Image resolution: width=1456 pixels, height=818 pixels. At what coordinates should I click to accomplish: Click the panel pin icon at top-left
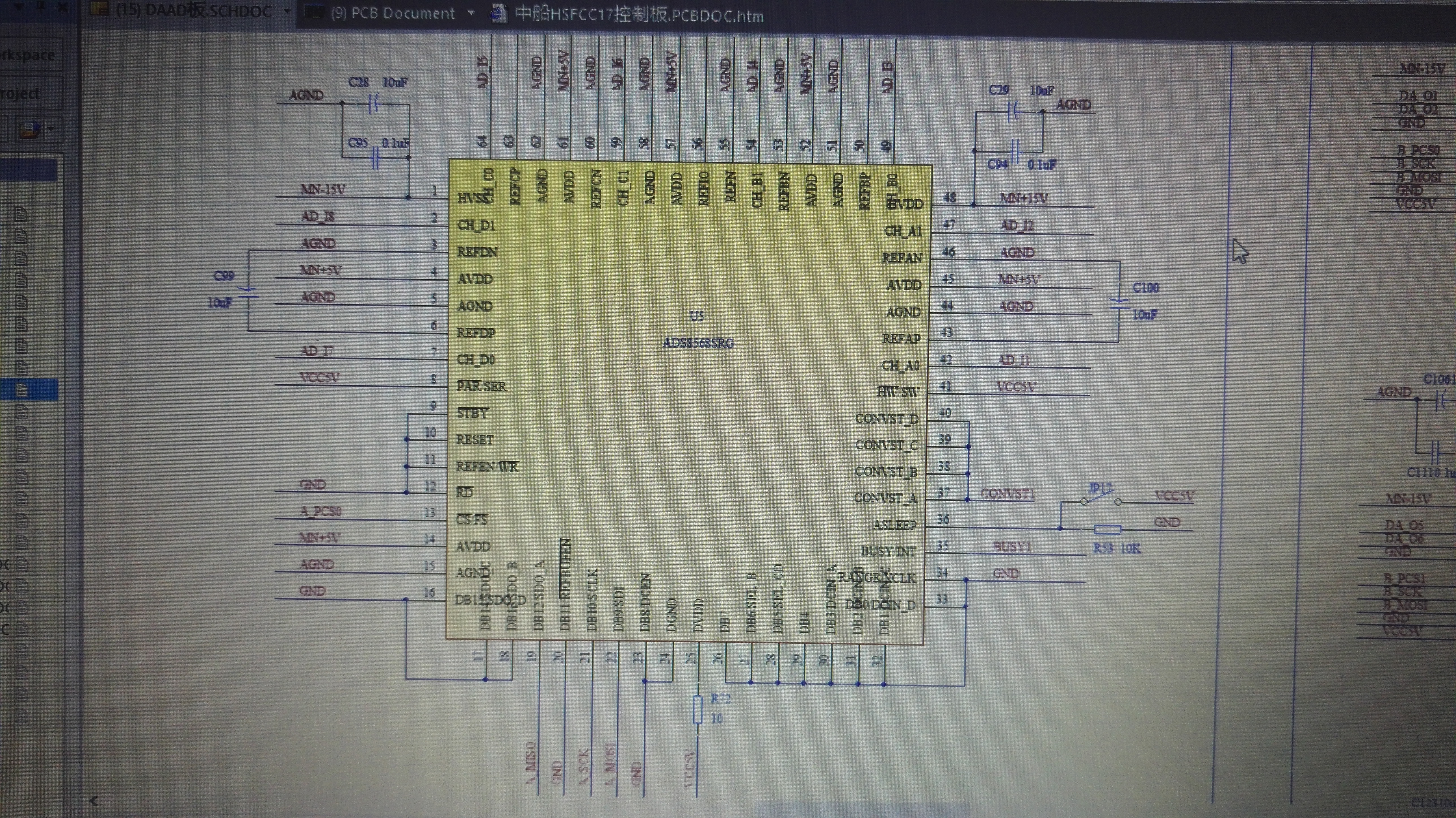[x=41, y=6]
